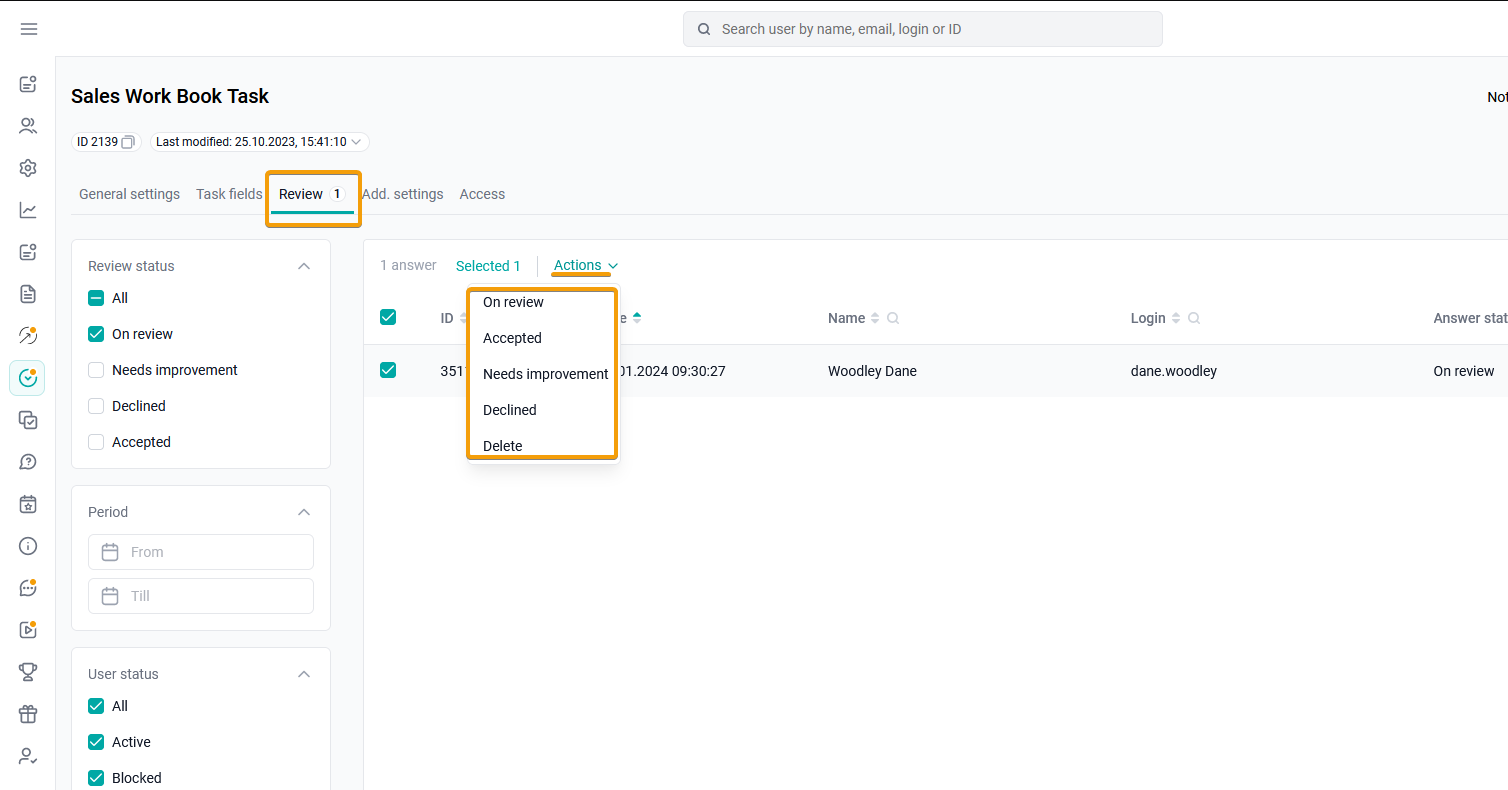Viewport: 1508px width, 790px height.
Task: Click the news icon directly below chart icon
Action: coord(28,252)
